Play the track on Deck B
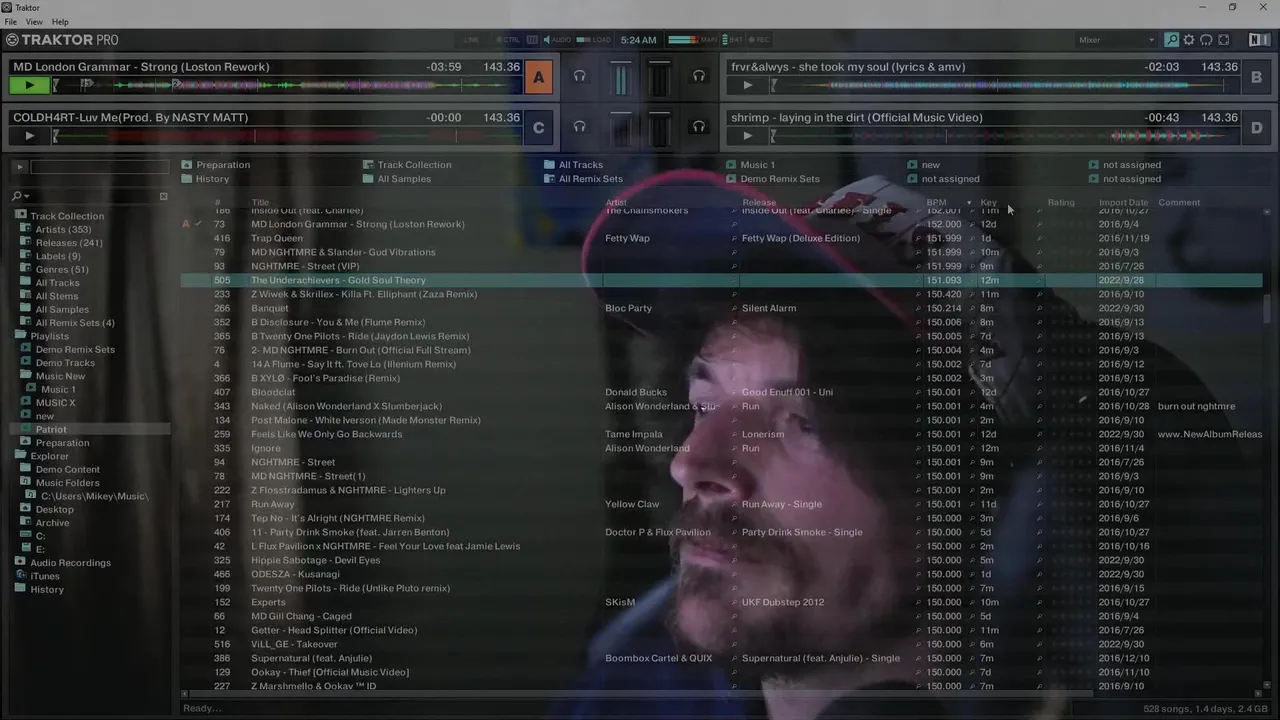Image resolution: width=1280 pixels, height=720 pixels. (x=747, y=85)
